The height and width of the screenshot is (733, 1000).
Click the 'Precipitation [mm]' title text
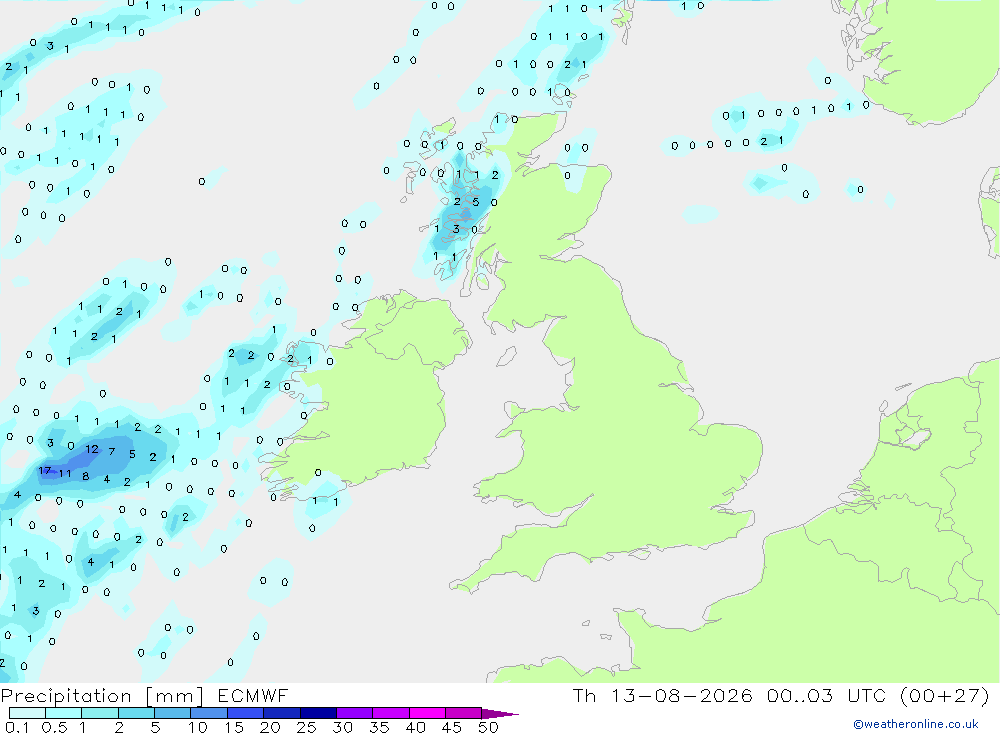(102, 696)
